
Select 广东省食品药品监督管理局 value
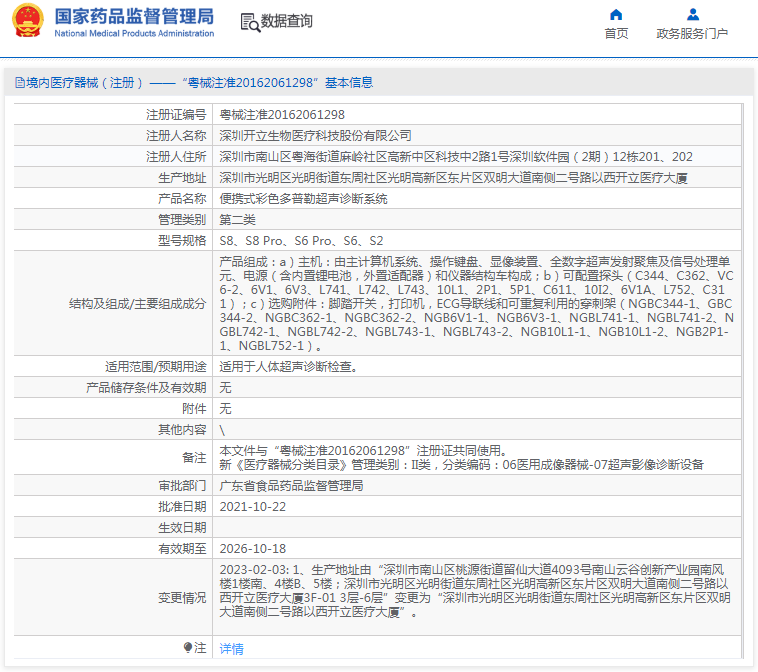(292, 486)
